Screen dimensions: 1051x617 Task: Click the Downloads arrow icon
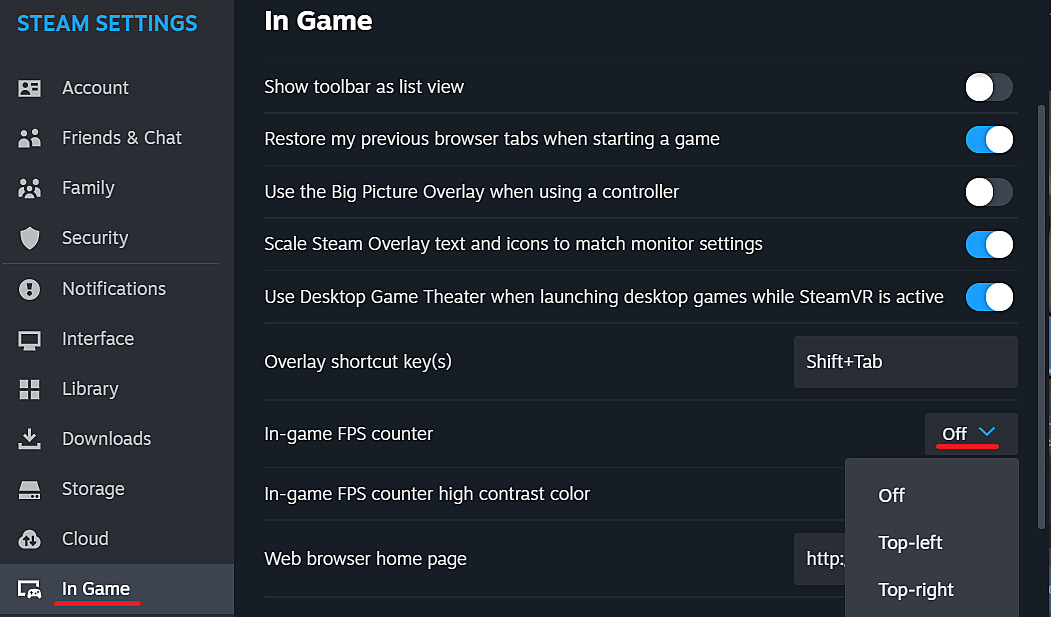click(x=30, y=439)
